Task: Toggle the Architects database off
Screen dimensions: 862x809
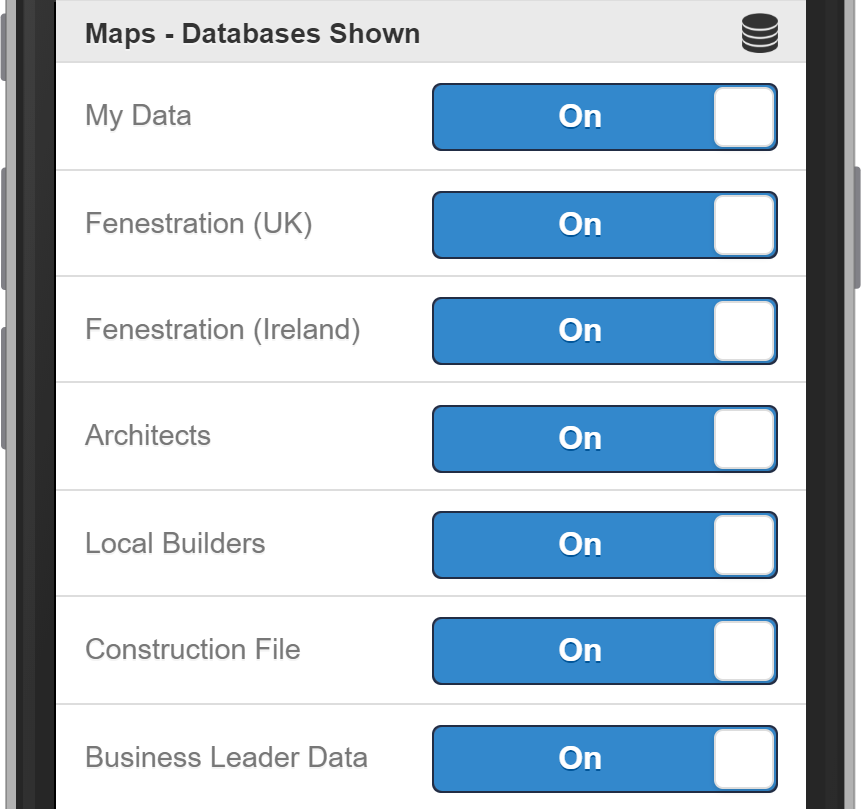Action: coord(604,438)
